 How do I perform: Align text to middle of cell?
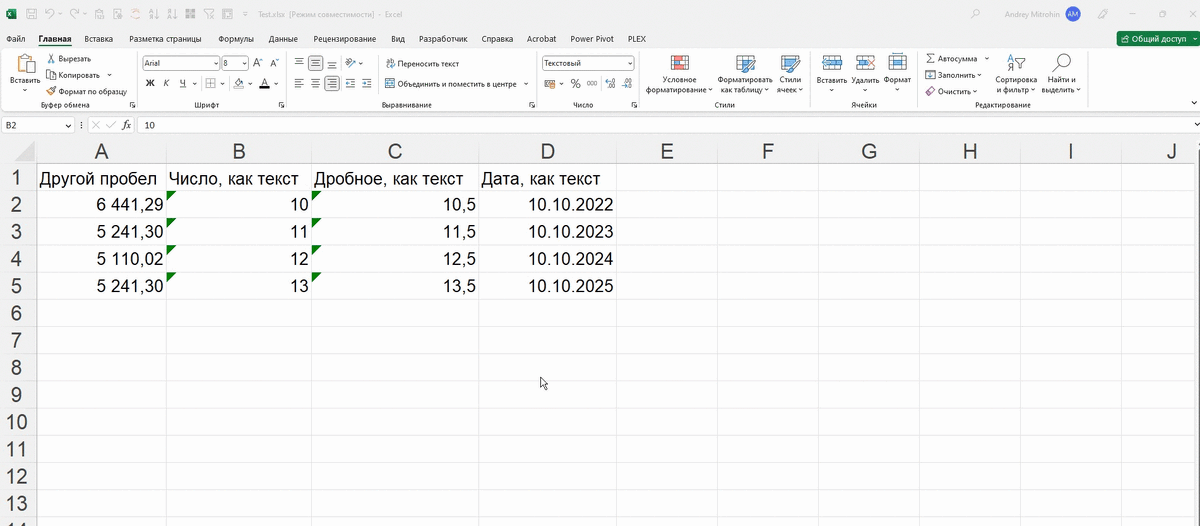[x=315, y=62]
